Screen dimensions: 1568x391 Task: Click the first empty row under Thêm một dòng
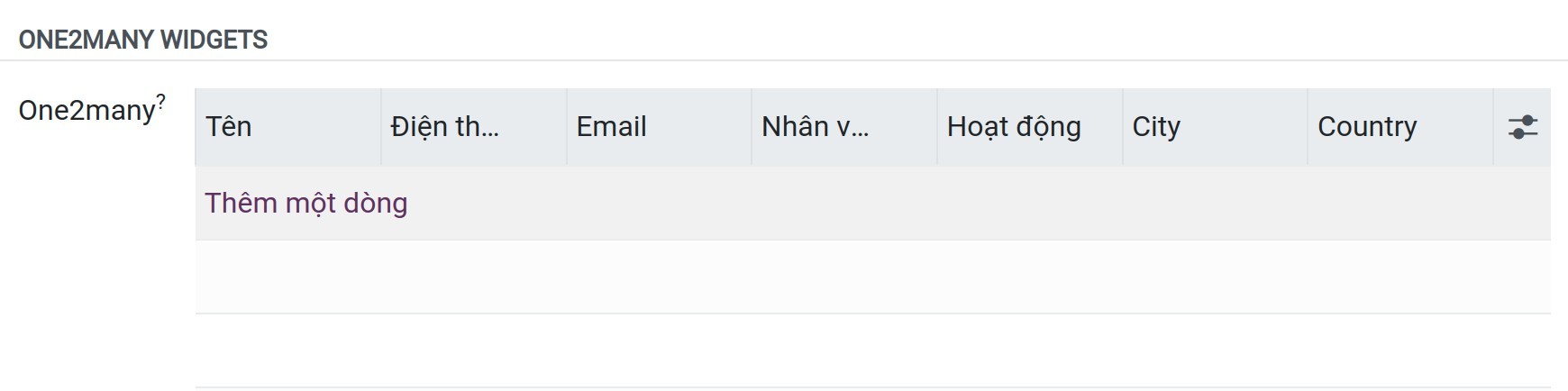click(872, 277)
